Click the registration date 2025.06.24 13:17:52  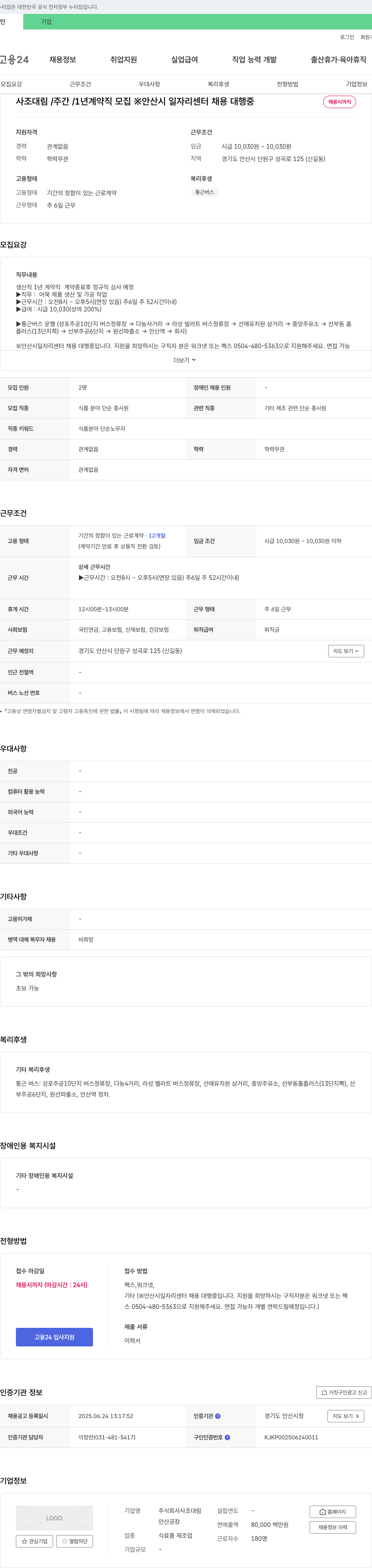106,1416
